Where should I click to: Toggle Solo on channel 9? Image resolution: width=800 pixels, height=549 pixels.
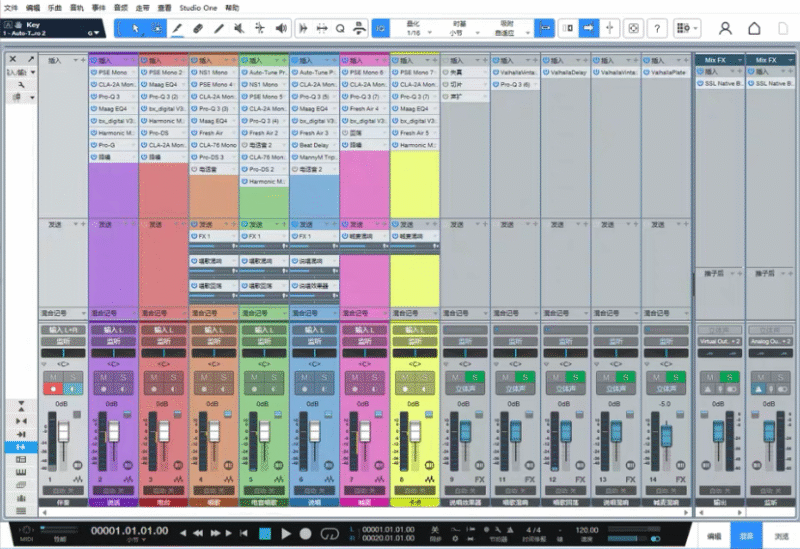tap(477, 375)
